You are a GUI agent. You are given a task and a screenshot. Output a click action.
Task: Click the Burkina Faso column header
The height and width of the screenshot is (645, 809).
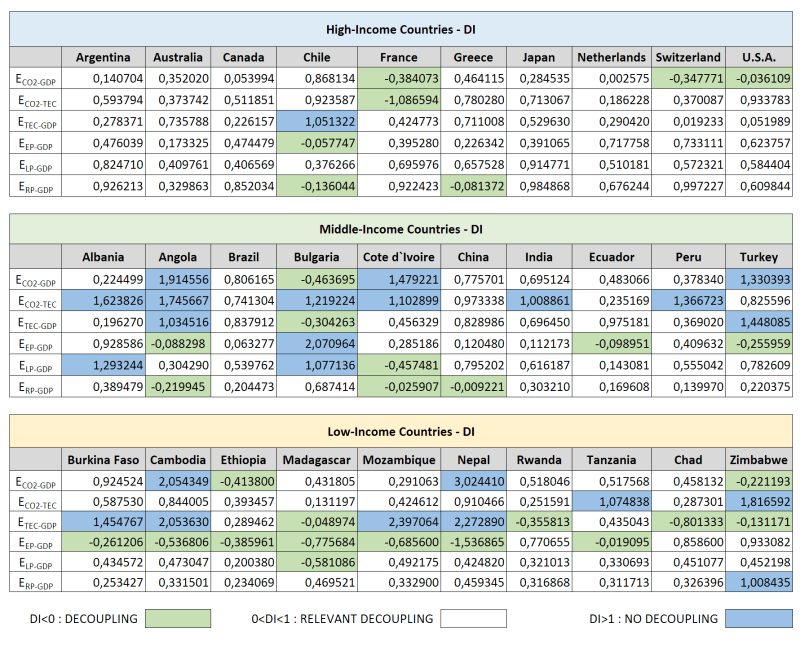tap(102, 460)
